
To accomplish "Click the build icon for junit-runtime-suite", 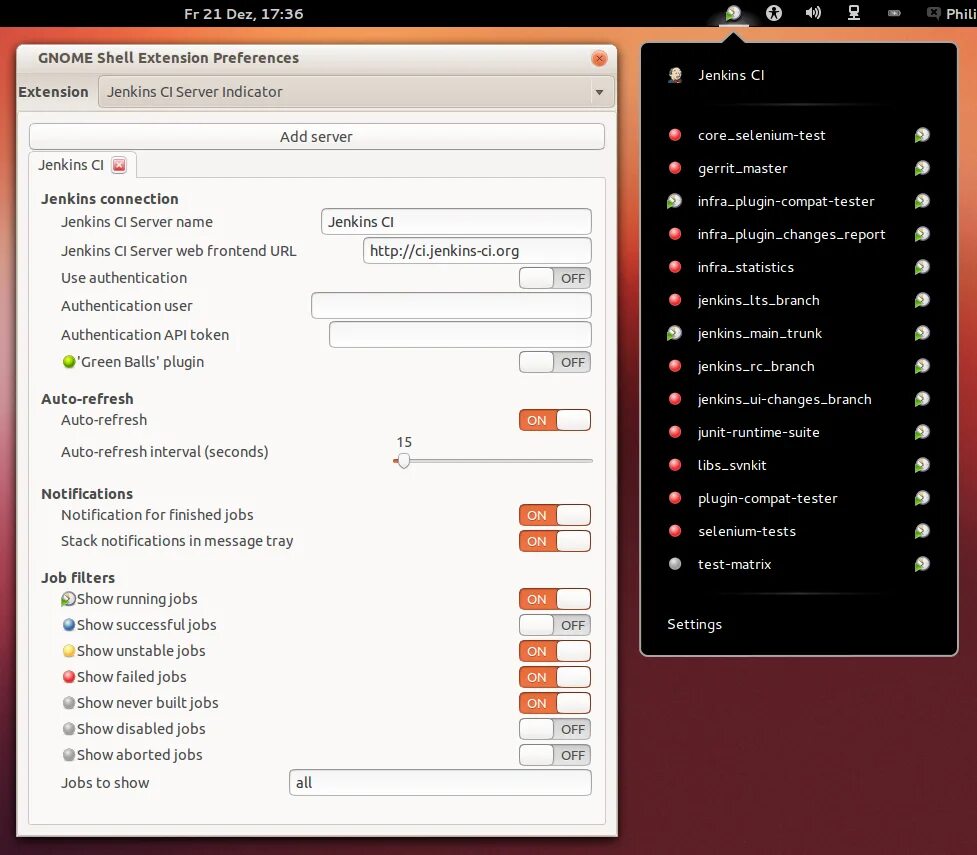I will (x=922, y=432).
